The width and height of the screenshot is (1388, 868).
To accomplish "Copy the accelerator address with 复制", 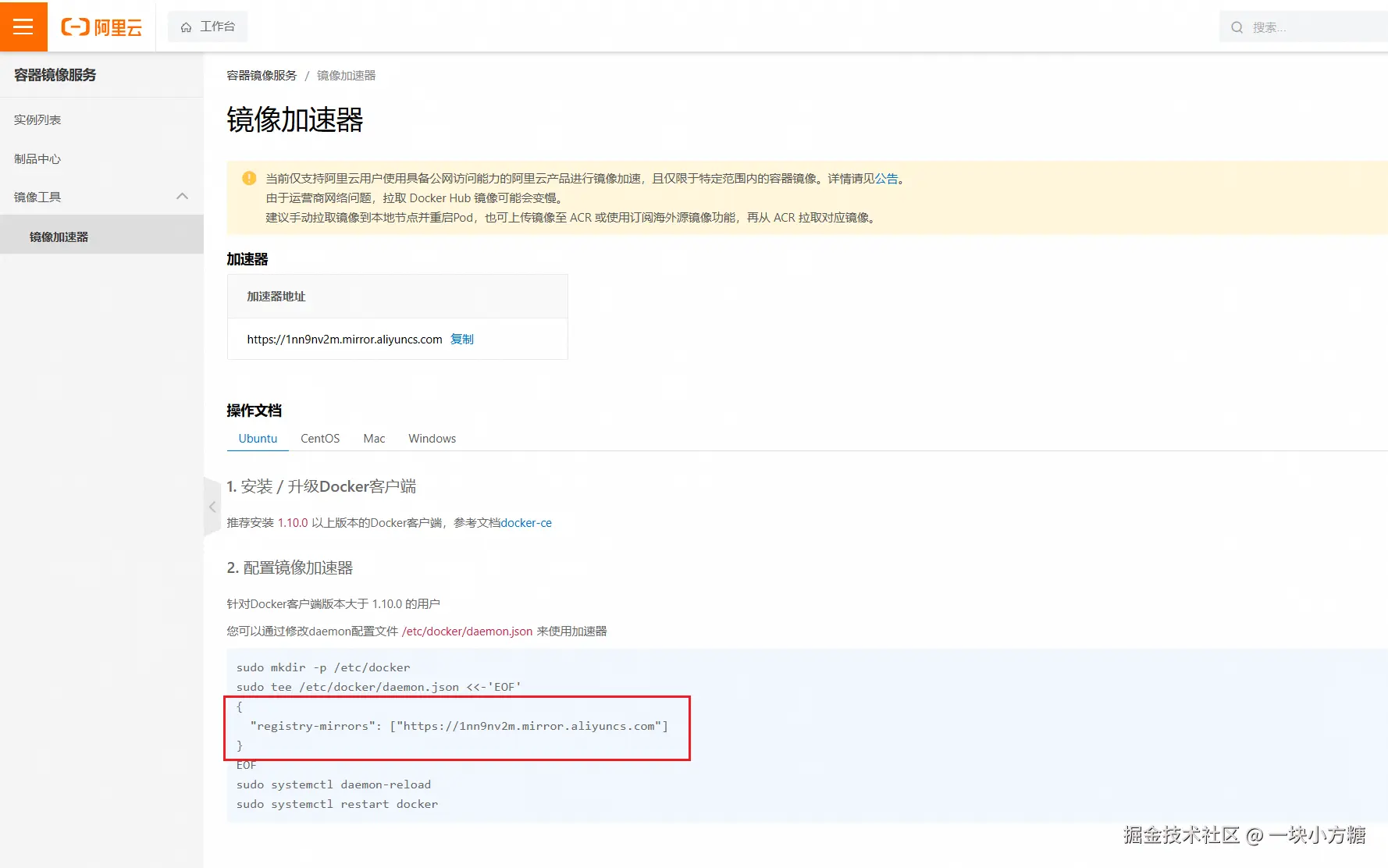I will coord(462,339).
